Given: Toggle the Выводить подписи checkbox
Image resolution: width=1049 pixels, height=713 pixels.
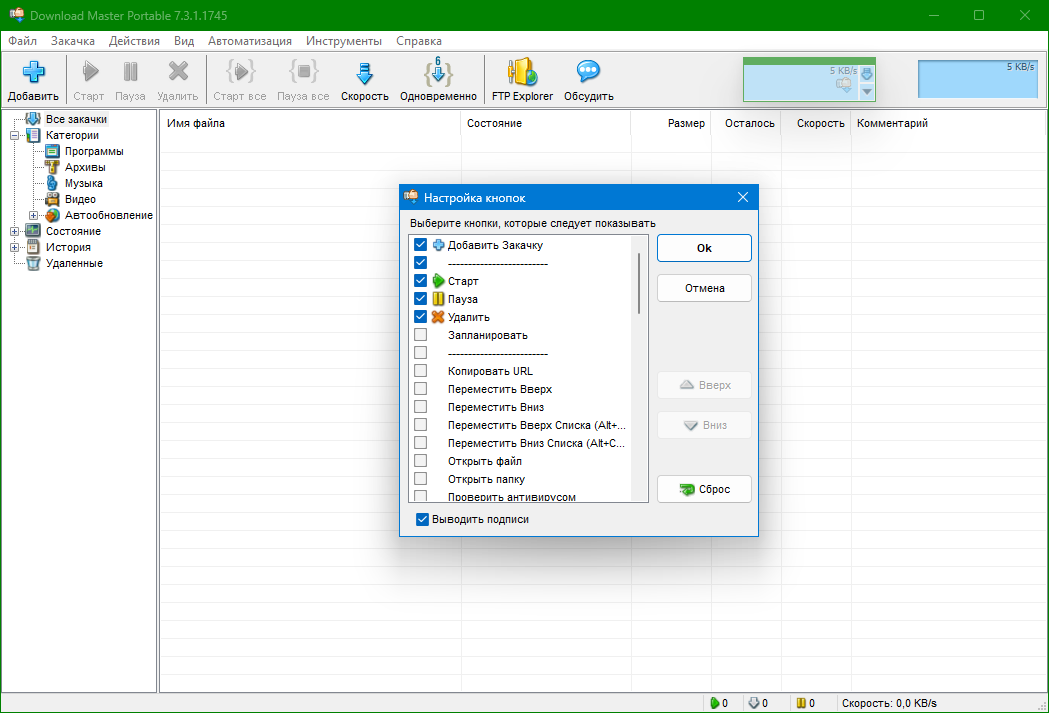Looking at the screenshot, I should click(x=423, y=520).
